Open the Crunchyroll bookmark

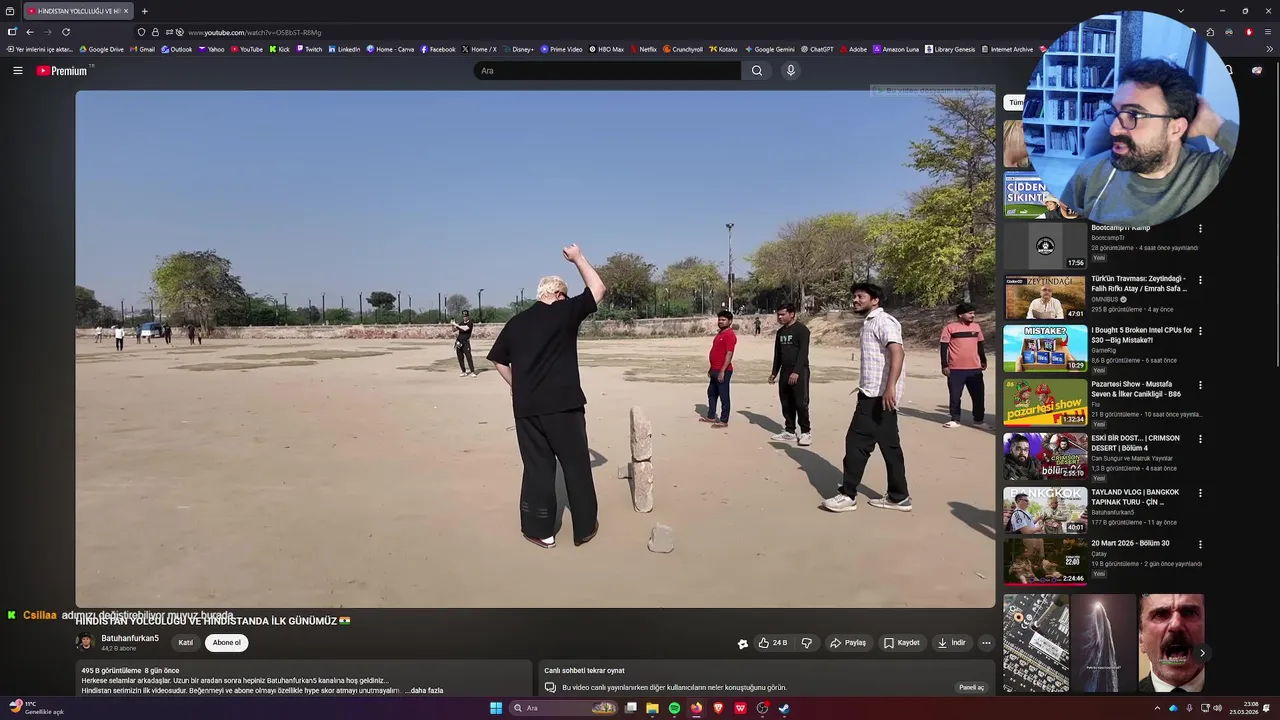click(683, 49)
